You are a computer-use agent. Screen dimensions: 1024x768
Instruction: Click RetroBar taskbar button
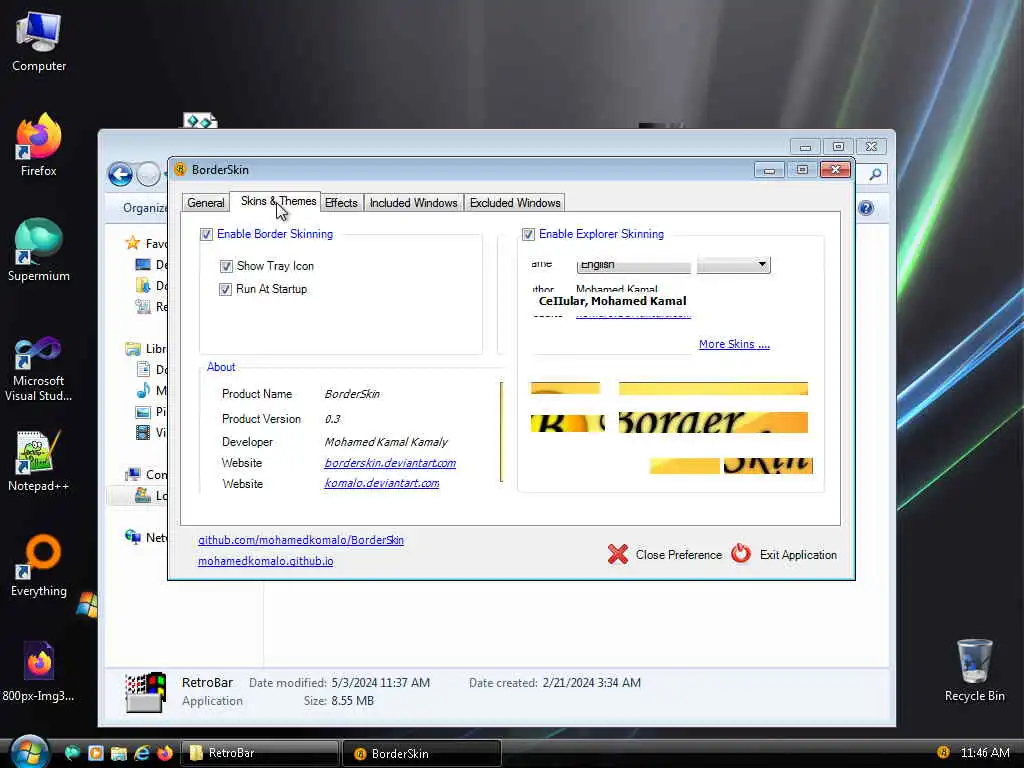pyautogui.click(x=259, y=753)
